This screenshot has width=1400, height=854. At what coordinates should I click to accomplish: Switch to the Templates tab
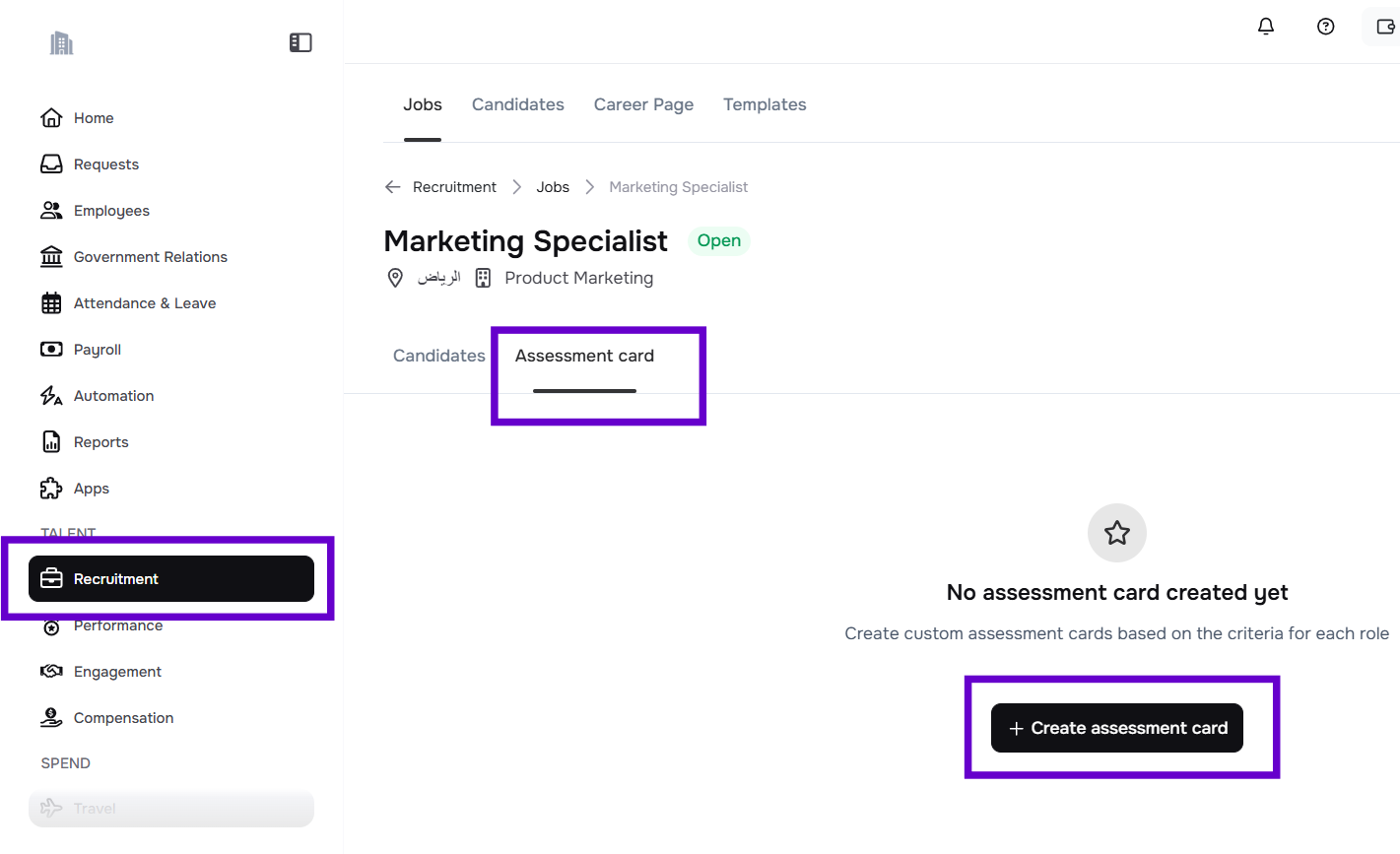click(765, 104)
